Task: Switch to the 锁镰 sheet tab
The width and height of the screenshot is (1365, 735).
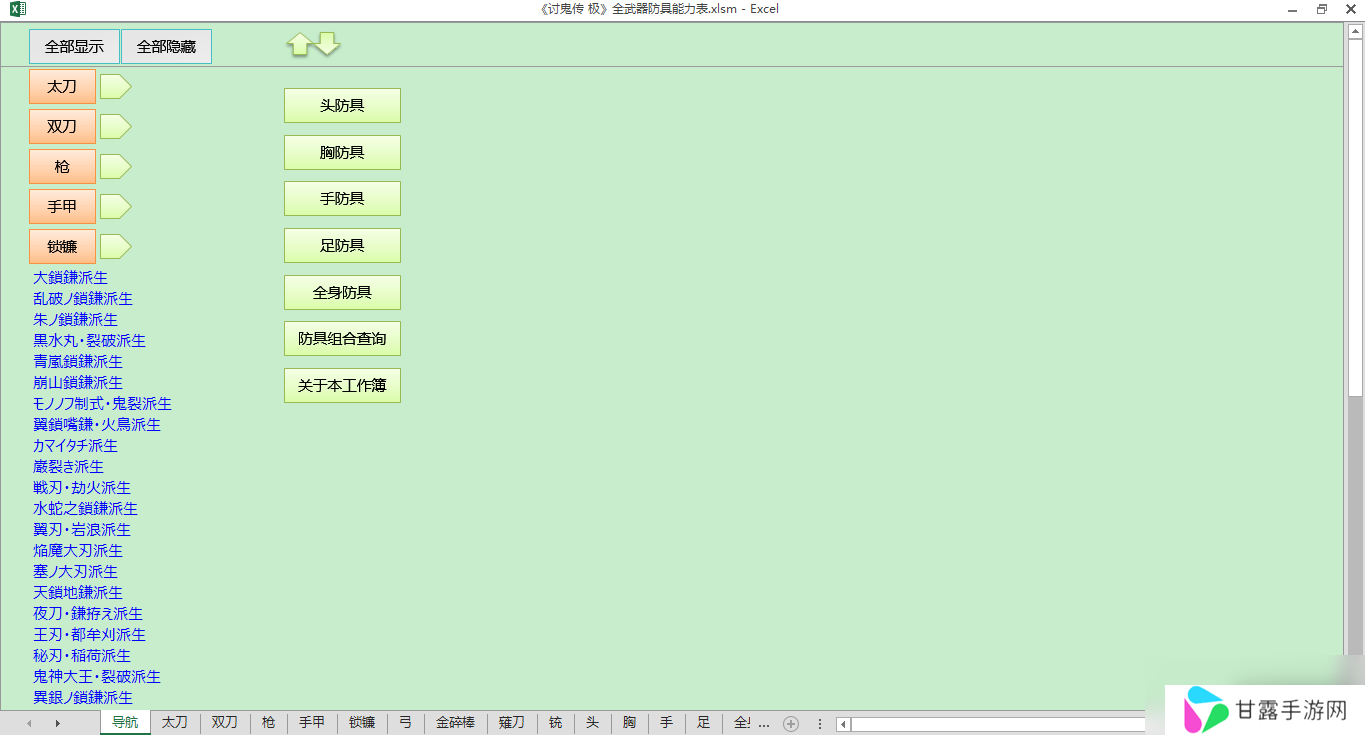Action: click(x=362, y=722)
